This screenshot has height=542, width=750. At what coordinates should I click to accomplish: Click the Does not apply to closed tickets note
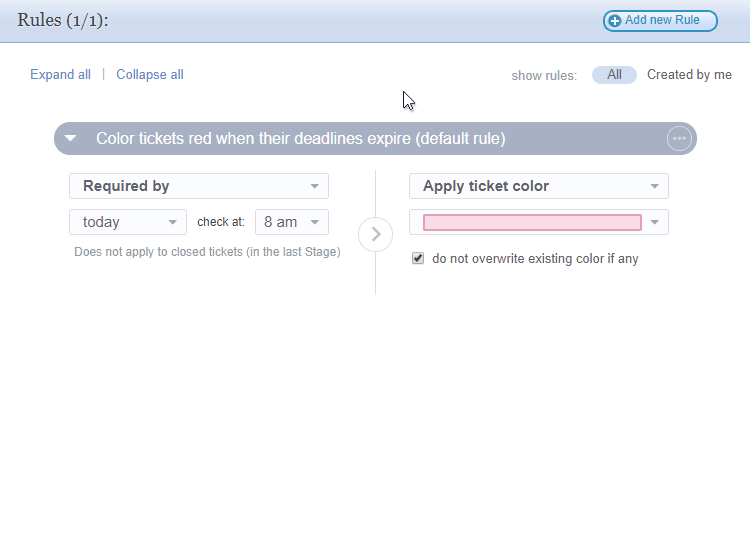[207, 252]
